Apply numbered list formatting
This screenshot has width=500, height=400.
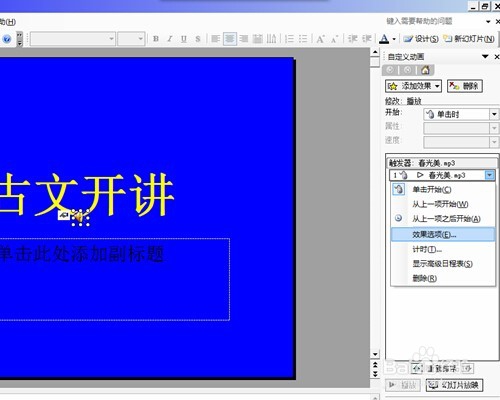click(289, 39)
